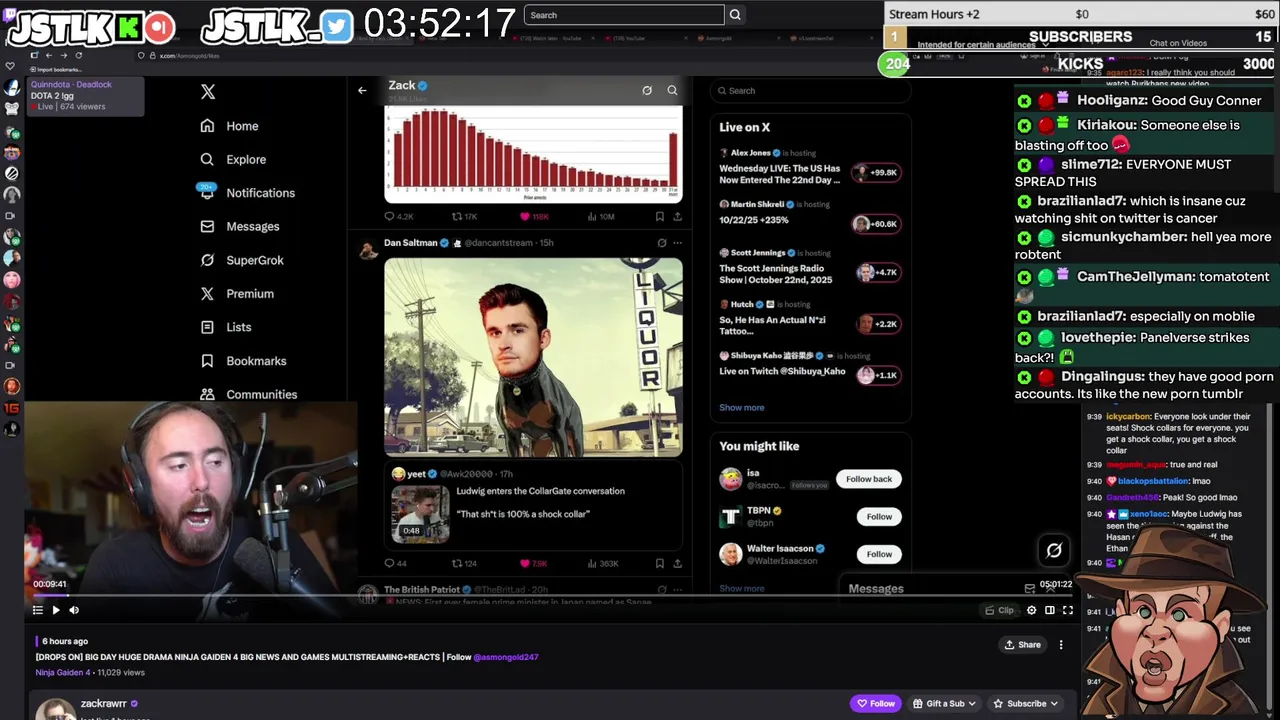Open Scott Jennings Radio Show listing
Viewport: 1280px width, 720px height.
(x=810, y=265)
